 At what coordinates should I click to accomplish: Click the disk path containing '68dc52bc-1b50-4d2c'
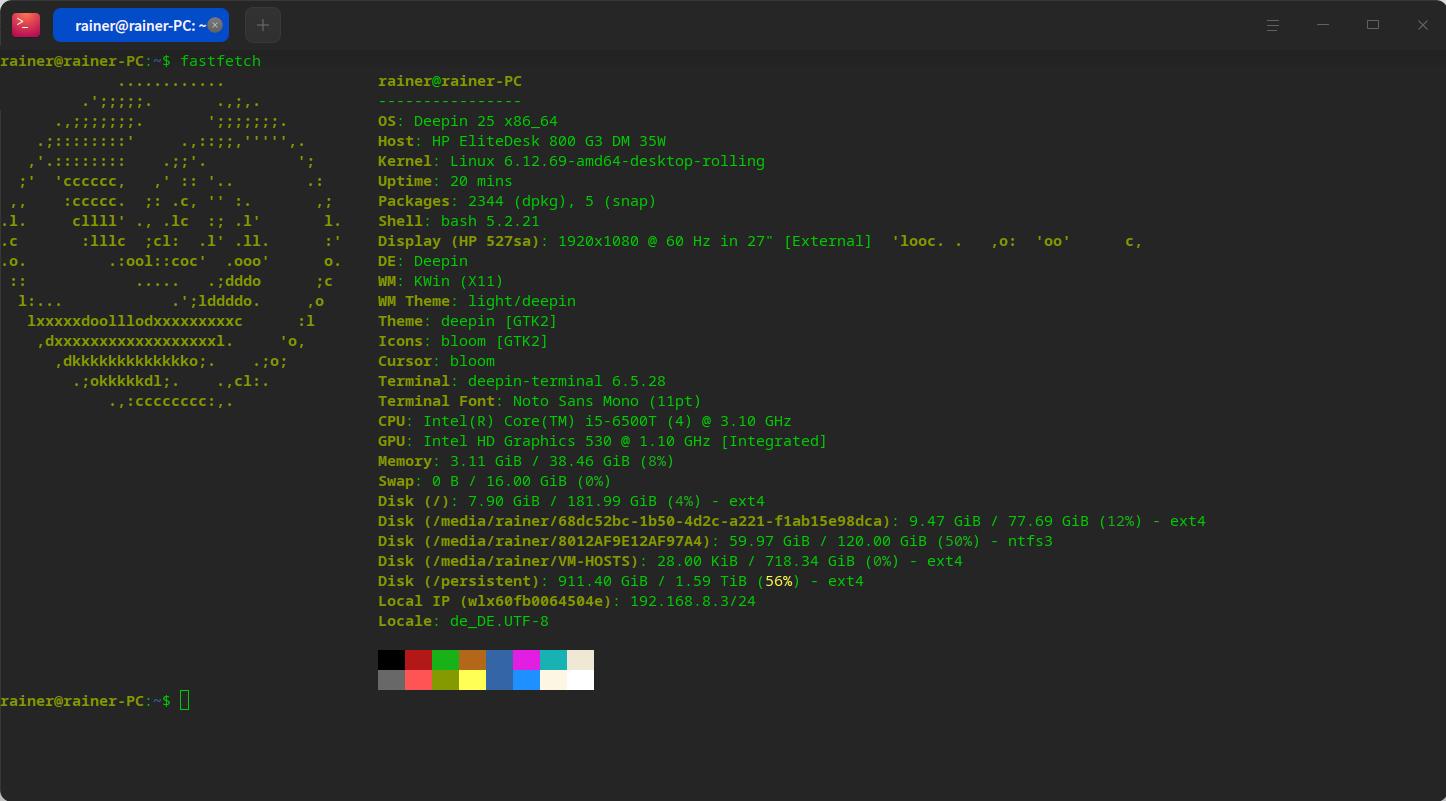click(x=657, y=521)
